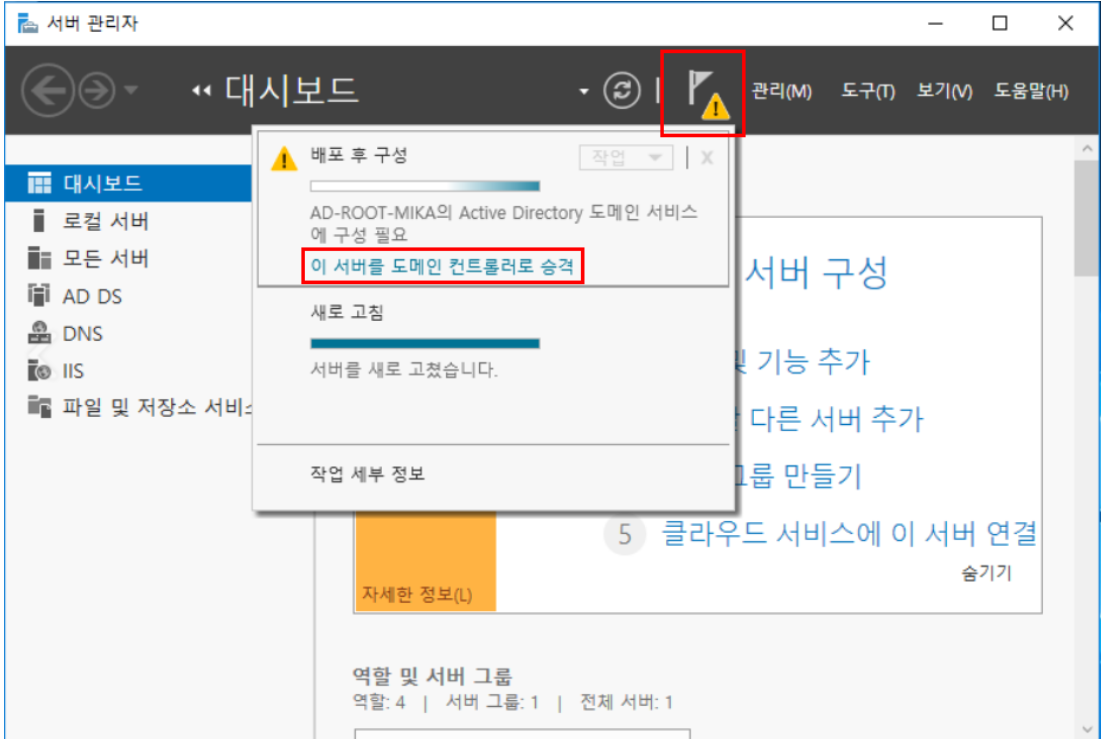Click the 서버 구성 heading text
This screenshot has height=740, width=1103.
pyautogui.click(x=816, y=272)
